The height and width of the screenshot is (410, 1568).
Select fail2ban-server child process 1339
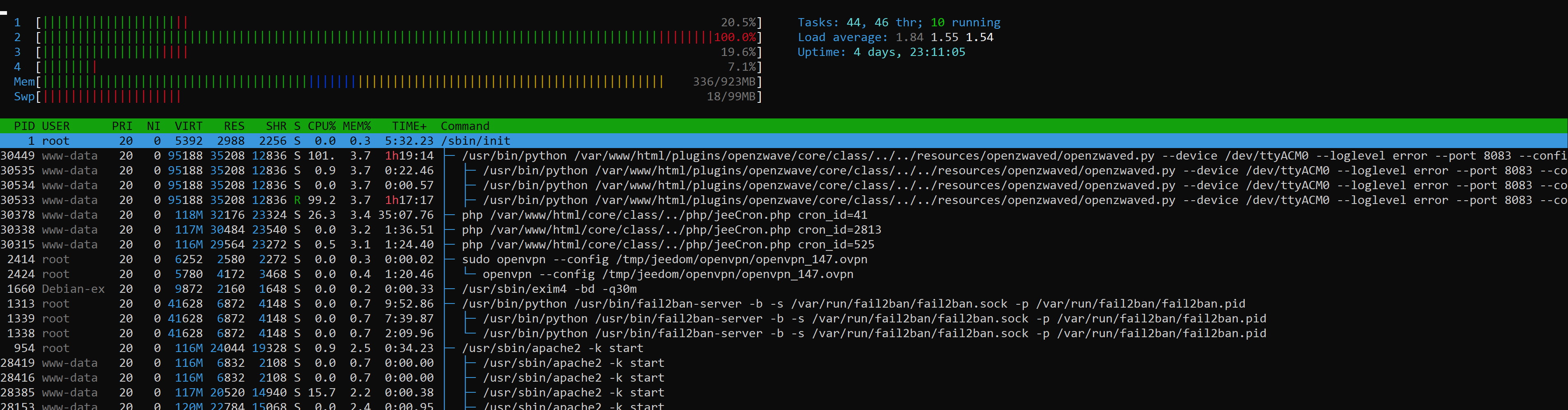point(784,318)
